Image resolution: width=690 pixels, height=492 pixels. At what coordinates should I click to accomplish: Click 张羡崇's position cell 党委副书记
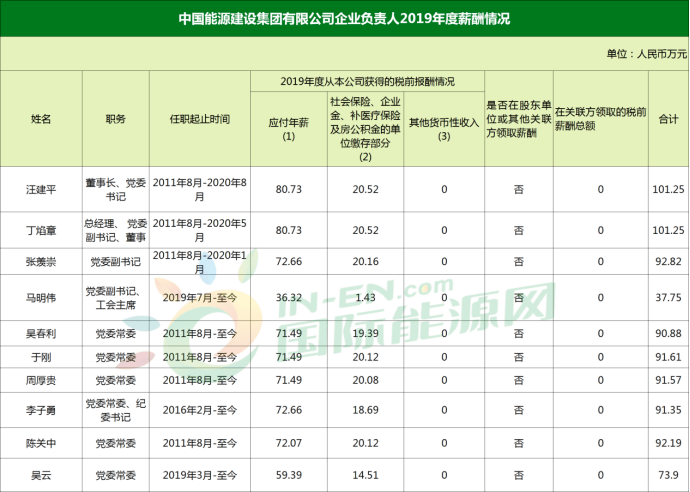[116, 261]
